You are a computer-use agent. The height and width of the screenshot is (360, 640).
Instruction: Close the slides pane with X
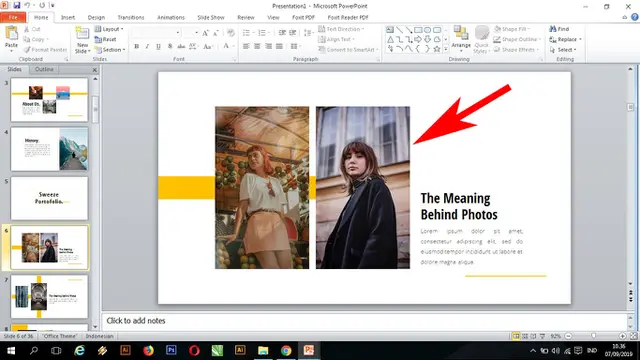coord(95,70)
